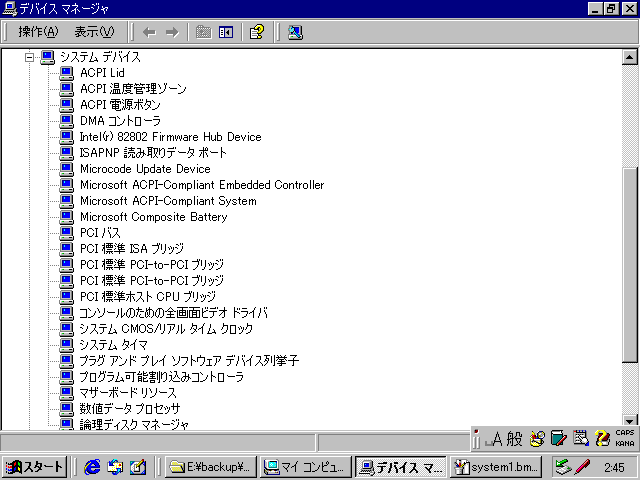
Task: Click the IME input mode A indicator
Action: pyautogui.click(x=493, y=439)
